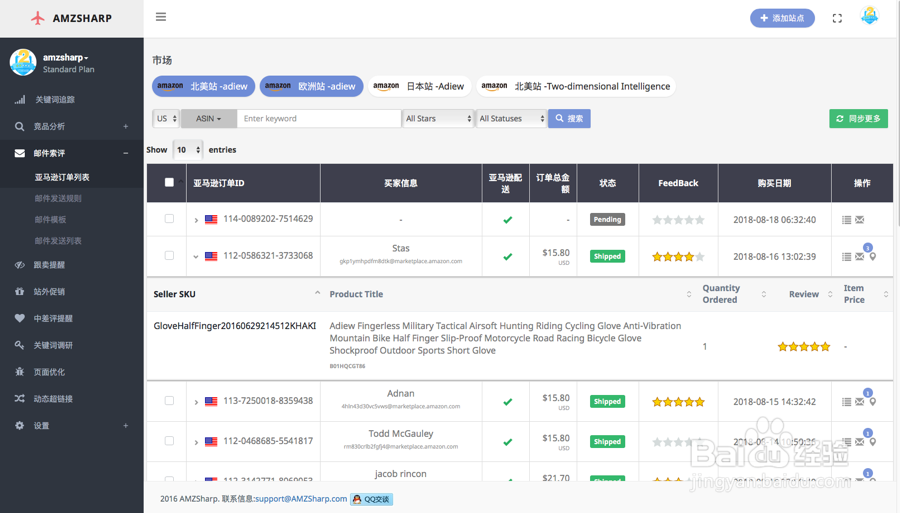Open 邮件发送规则 submenu item

pyautogui.click(x=58, y=199)
